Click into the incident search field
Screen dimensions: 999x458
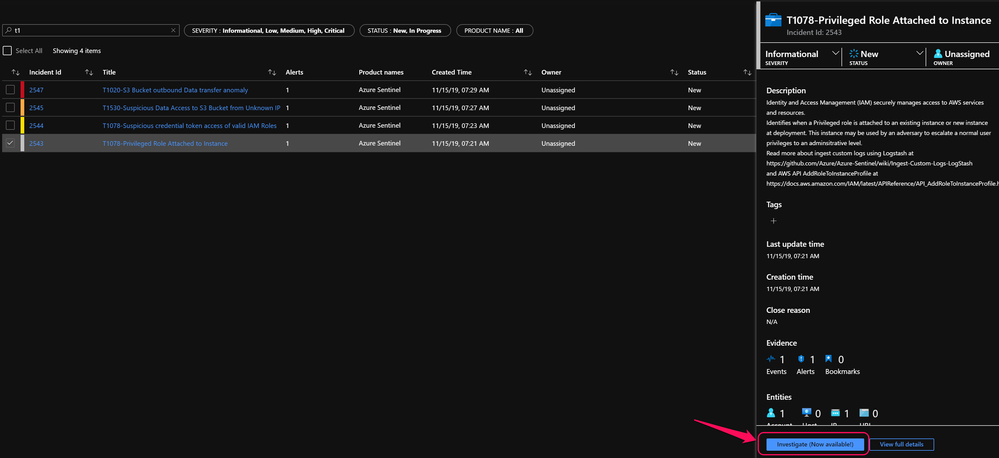90,31
